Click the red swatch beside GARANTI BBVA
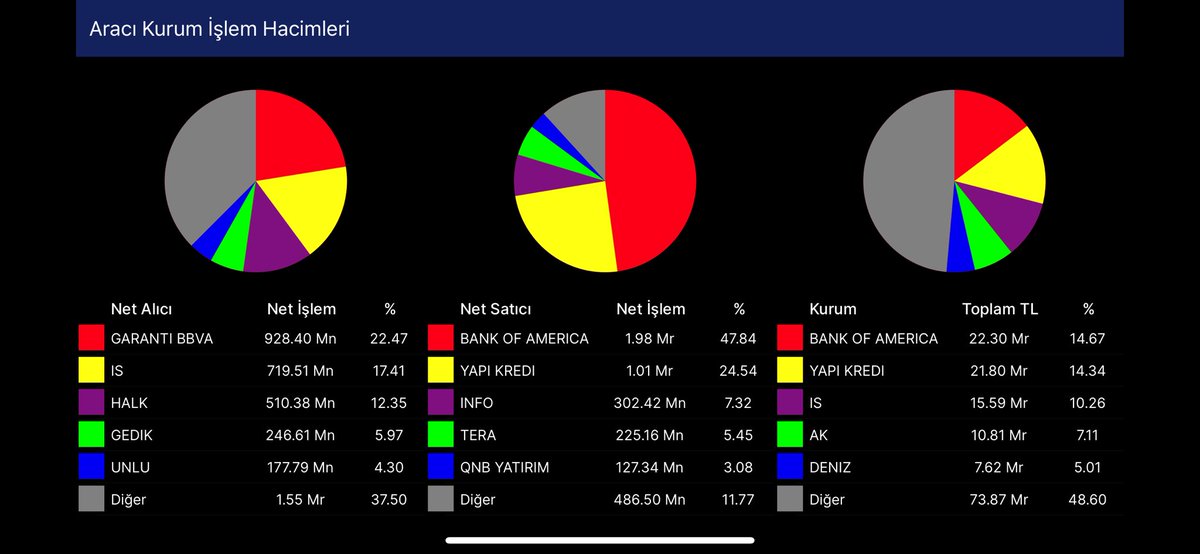Image resolution: width=1200 pixels, height=554 pixels. click(x=91, y=338)
